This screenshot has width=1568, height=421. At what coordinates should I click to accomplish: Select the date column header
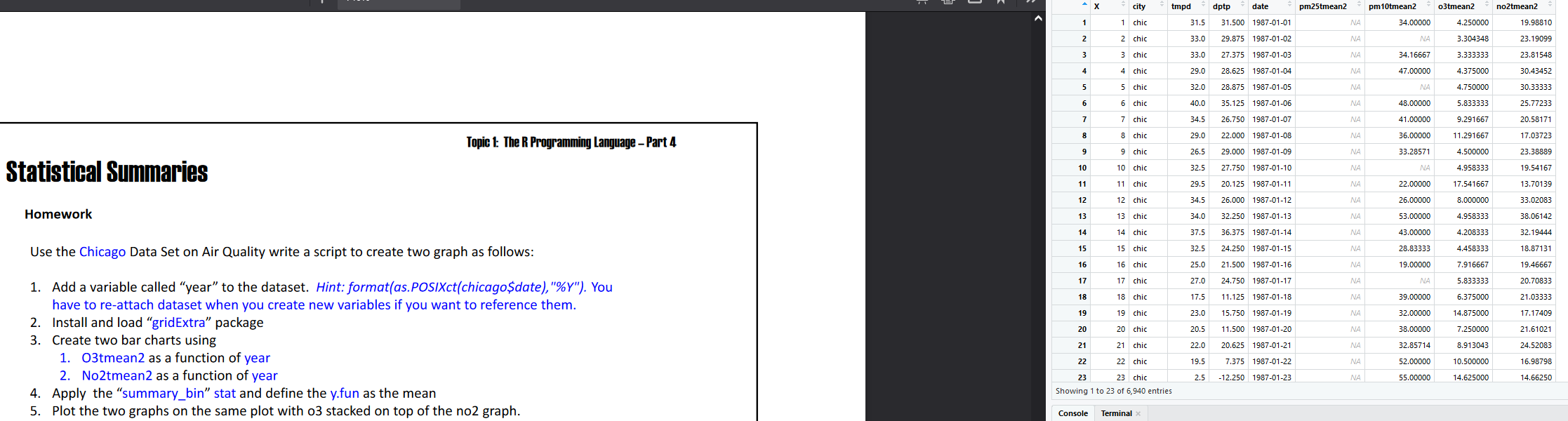pyautogui.click(x=1261, y=6)
